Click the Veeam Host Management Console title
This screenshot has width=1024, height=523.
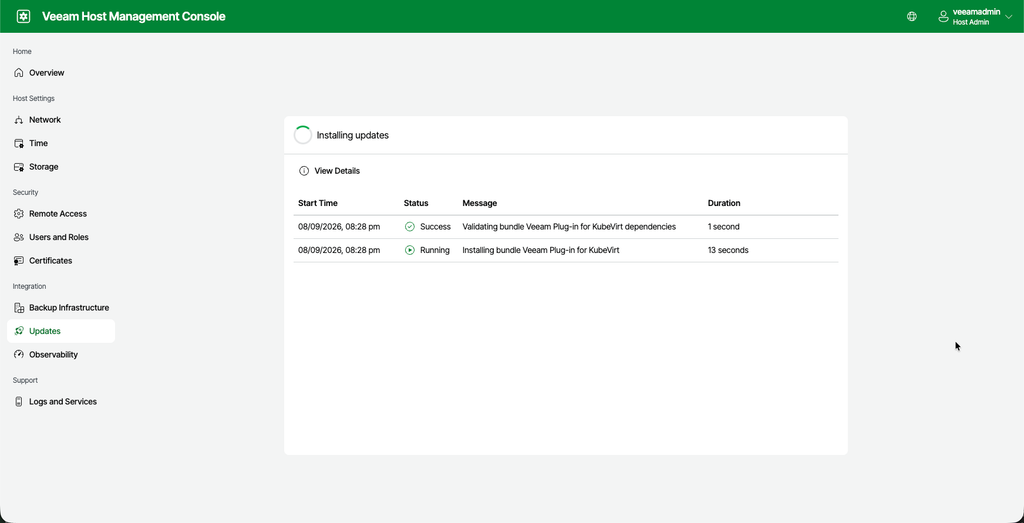134,16
